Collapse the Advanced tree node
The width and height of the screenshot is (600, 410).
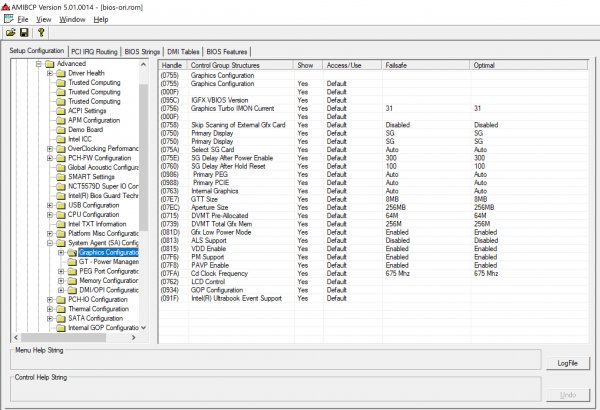39,64
